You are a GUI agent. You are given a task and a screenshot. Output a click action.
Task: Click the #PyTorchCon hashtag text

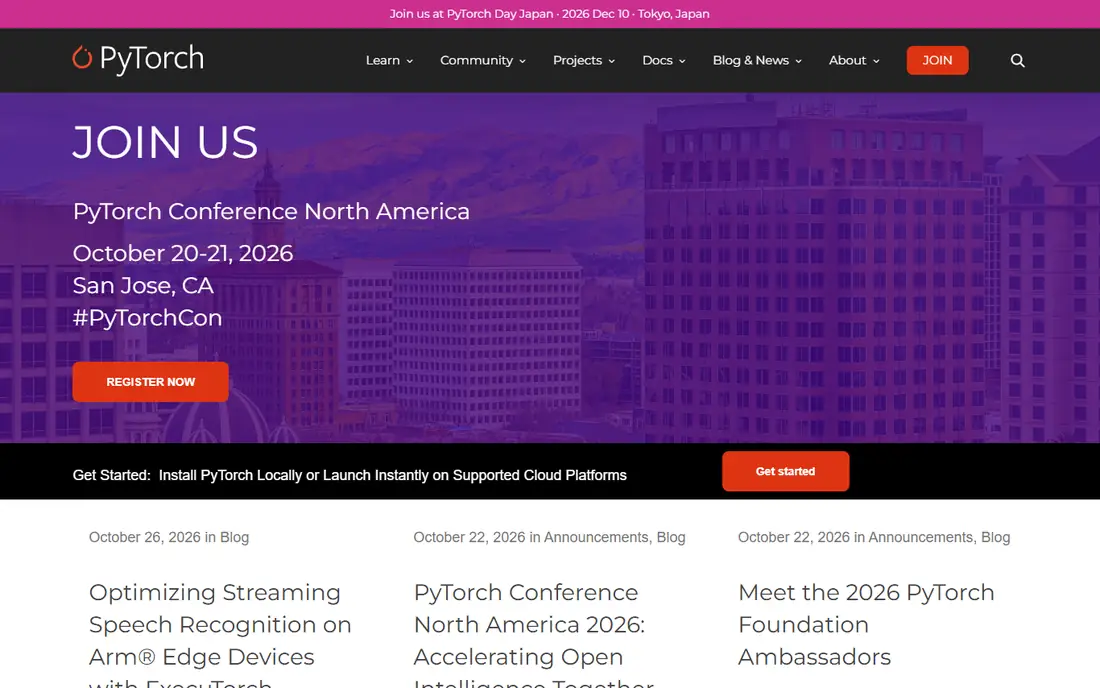pyautogui.click(x=147, y=318)
